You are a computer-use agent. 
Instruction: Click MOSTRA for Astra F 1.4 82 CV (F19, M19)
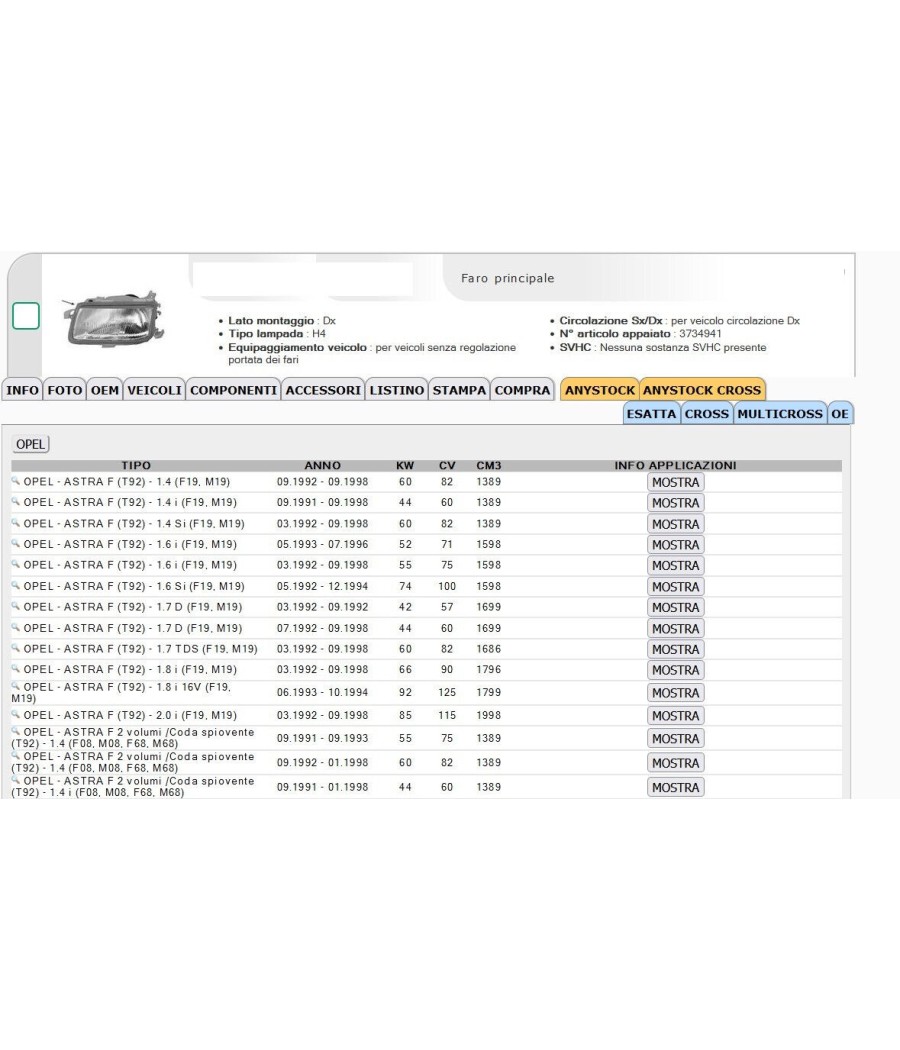676,482
